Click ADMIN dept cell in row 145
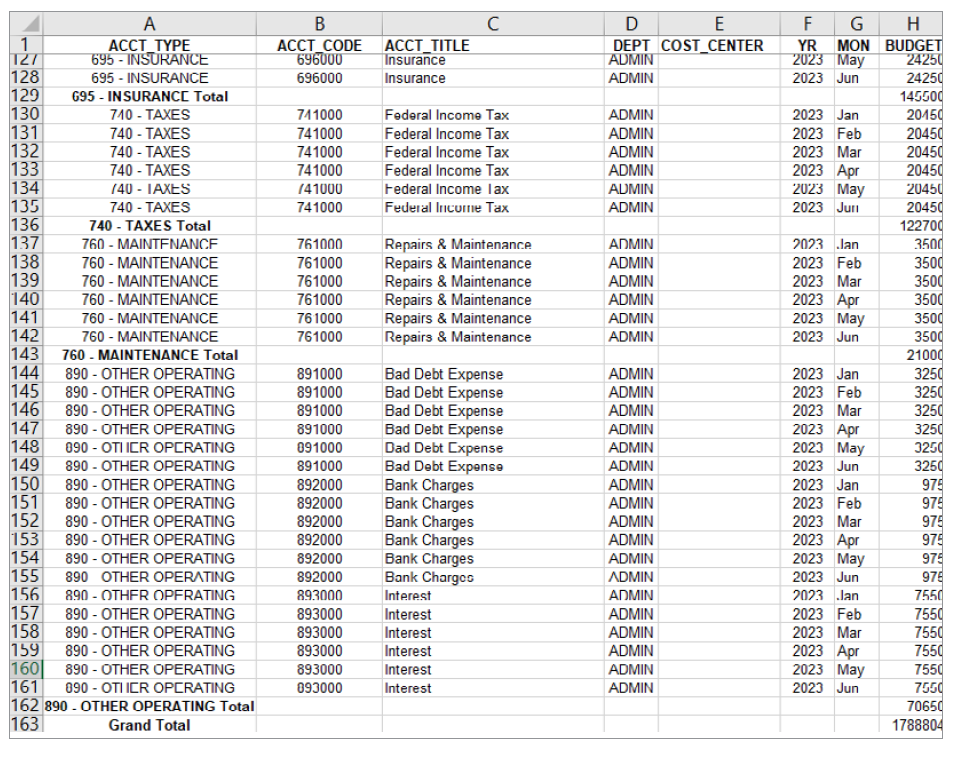Viewport: 954px width, 766px height. point(632,392)
